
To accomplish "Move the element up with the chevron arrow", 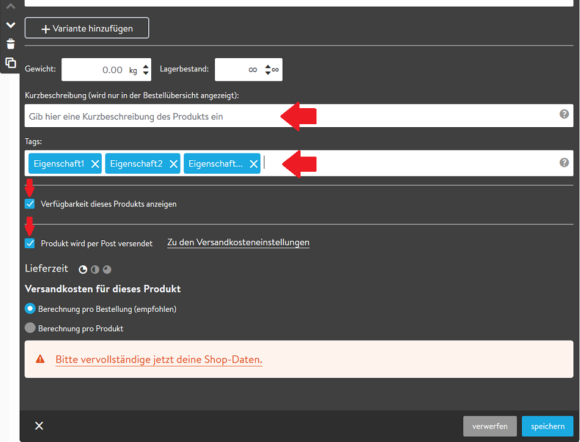I will 11,6.
